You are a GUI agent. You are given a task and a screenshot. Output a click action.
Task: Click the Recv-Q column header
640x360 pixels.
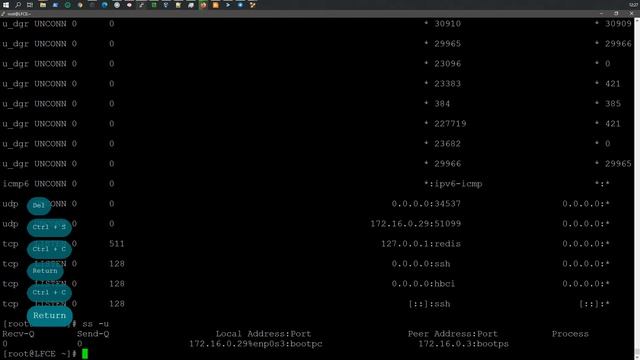18,334
